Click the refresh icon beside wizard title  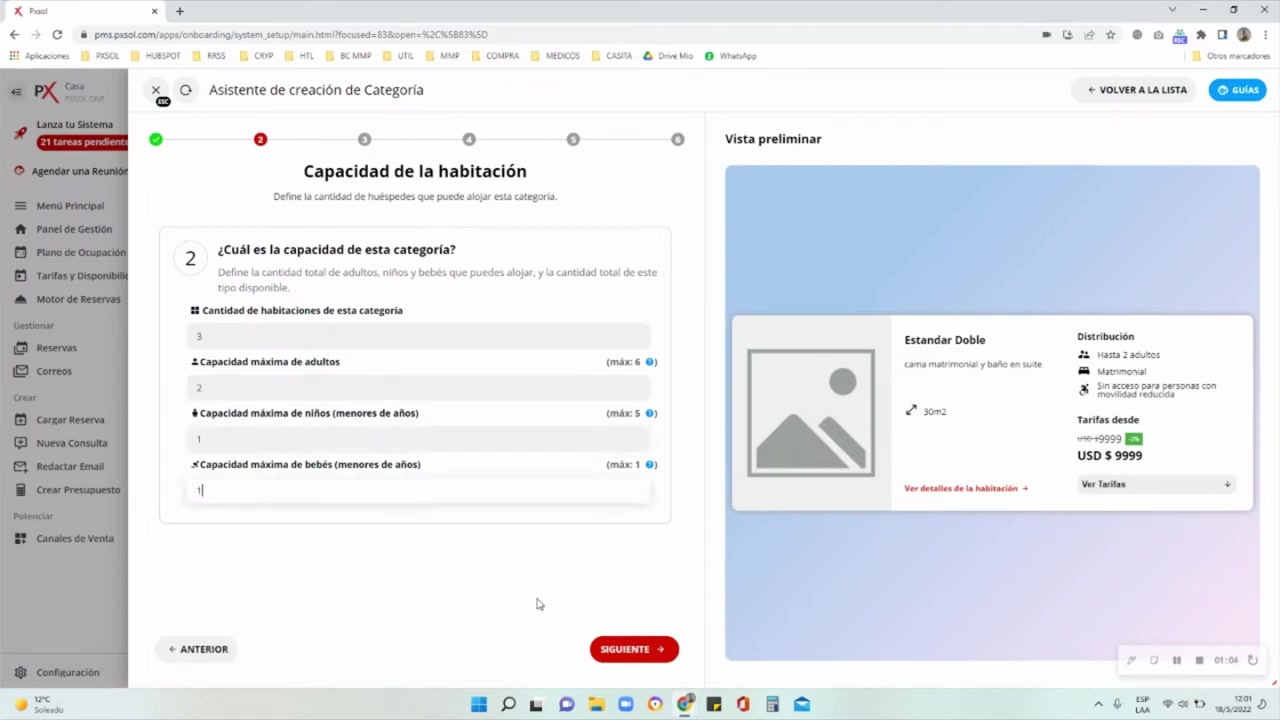pos(185,90)
